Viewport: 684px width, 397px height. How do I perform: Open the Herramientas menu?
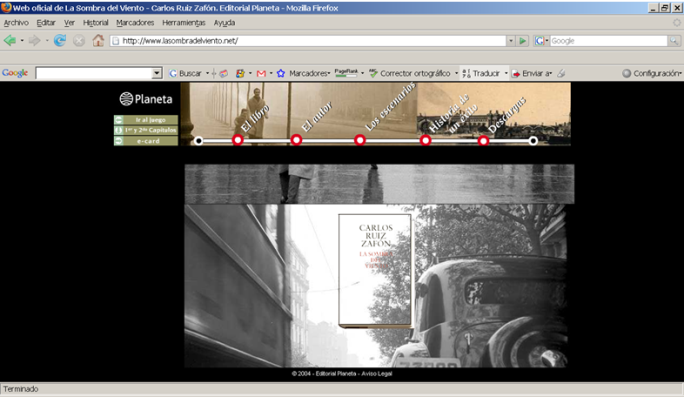pos(183,23)
